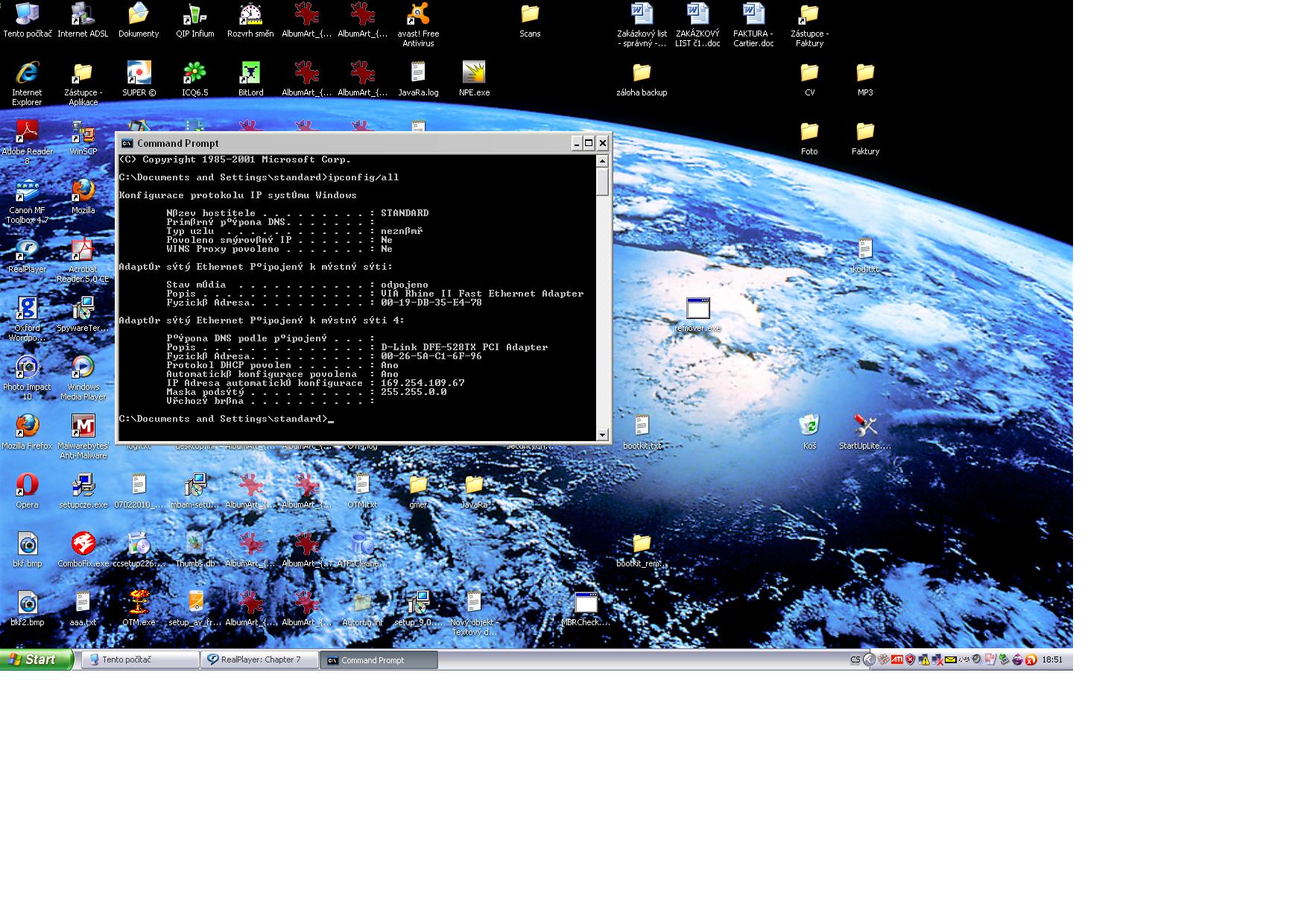
Task: Open the ICQ6.5 desktop icon
Action: click(194, 73)
